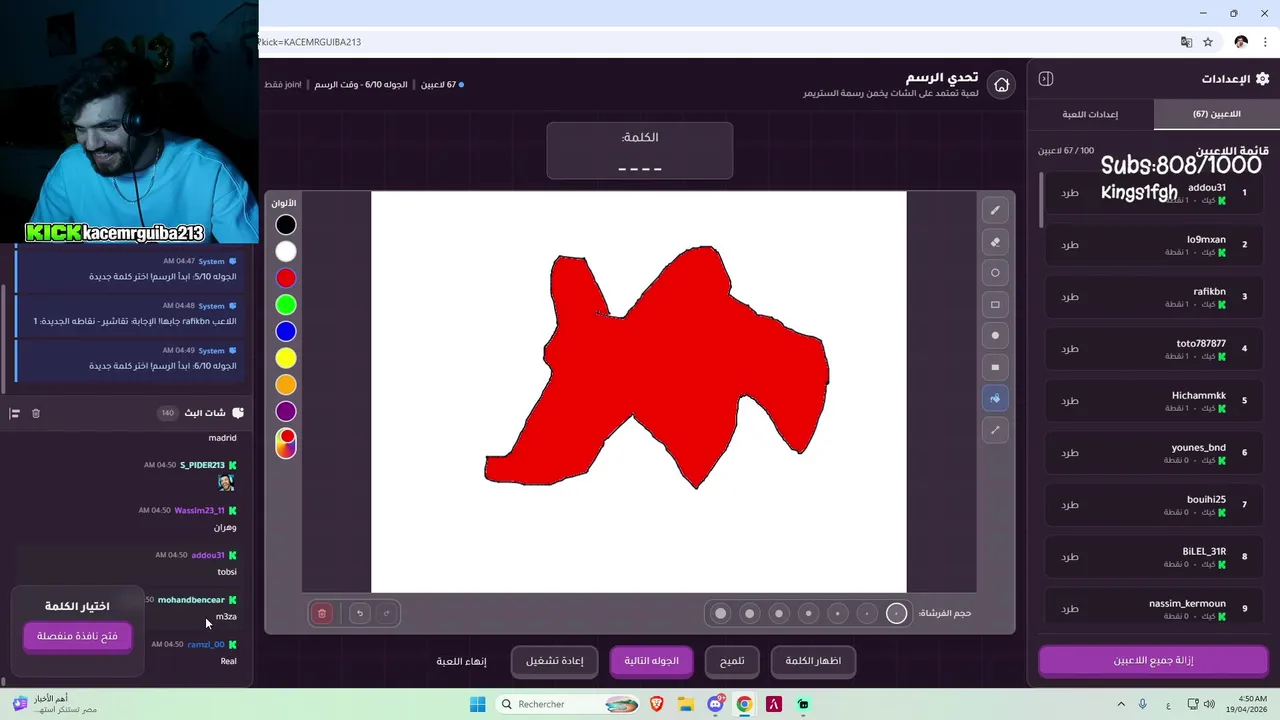This screenshot has height=720, width=1280.
Task: Start the next round button
Action: (652, 661)
